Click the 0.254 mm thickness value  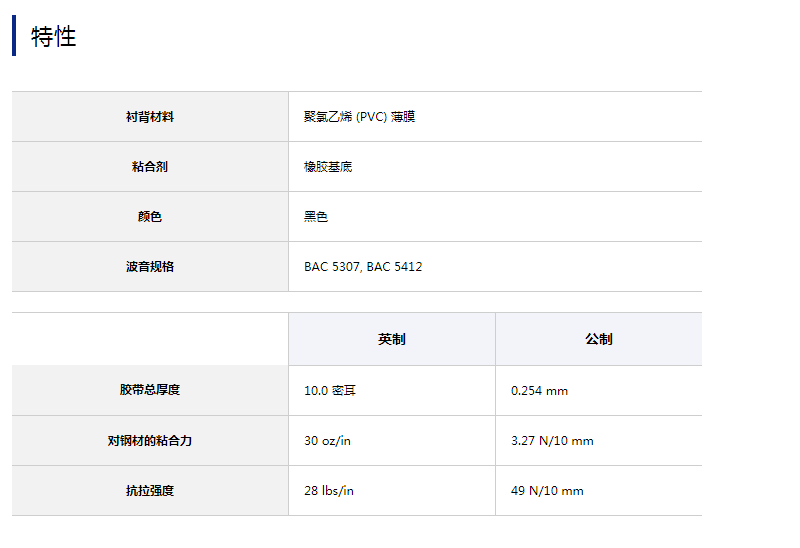click(x=539, y=391)
